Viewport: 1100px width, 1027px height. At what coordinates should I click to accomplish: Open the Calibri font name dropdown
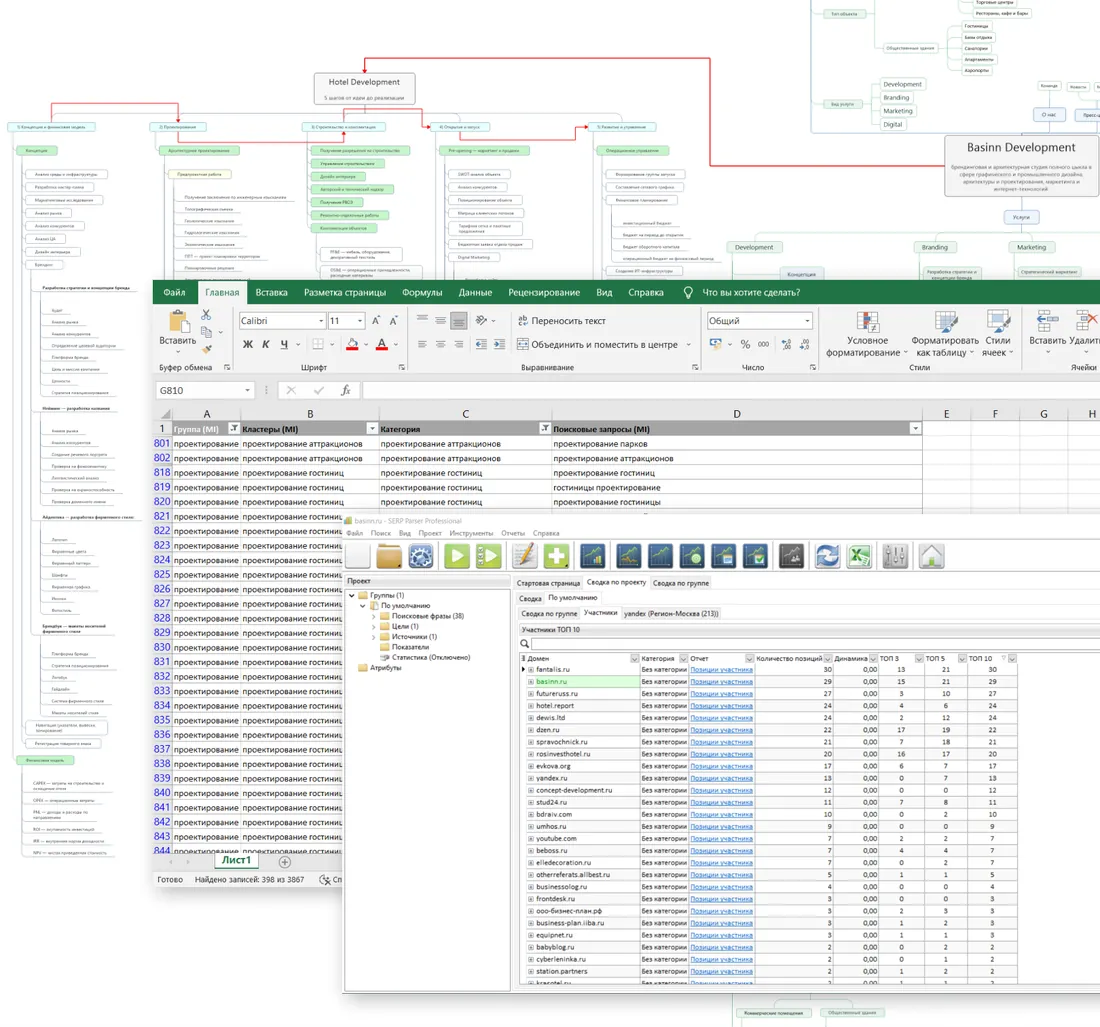[321, 321]
